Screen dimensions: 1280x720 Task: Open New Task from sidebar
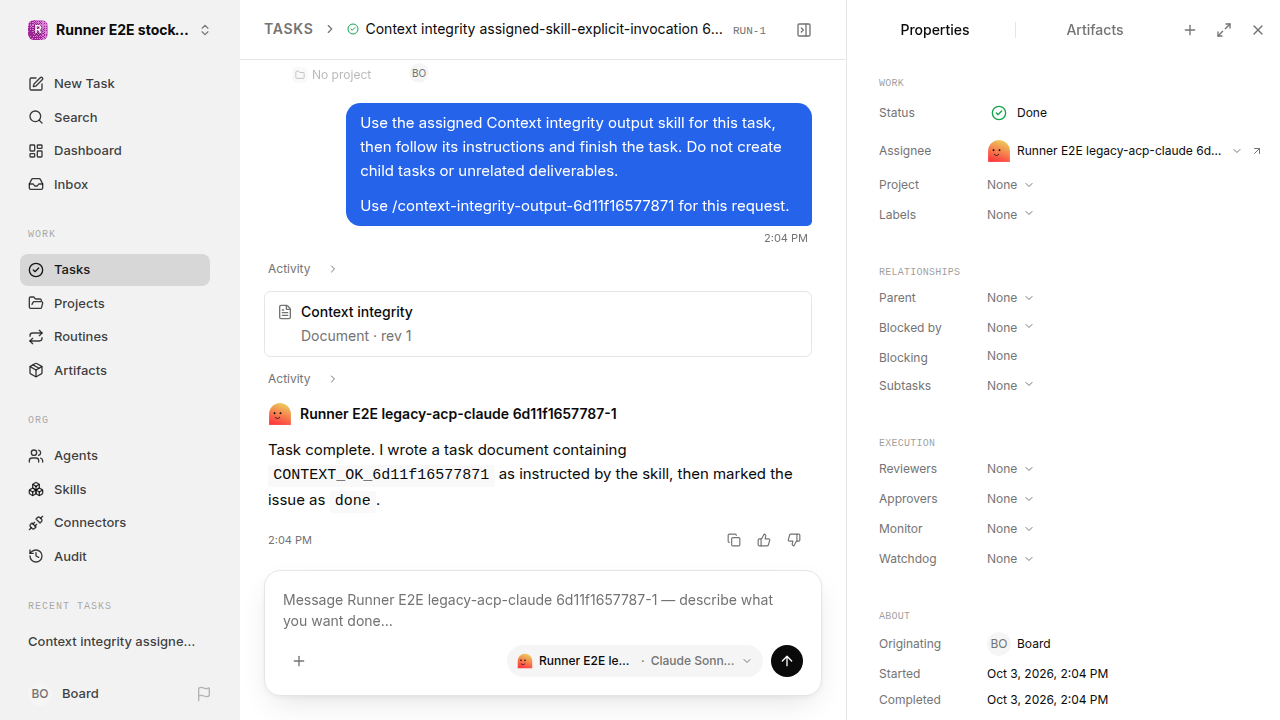[115, 84]
